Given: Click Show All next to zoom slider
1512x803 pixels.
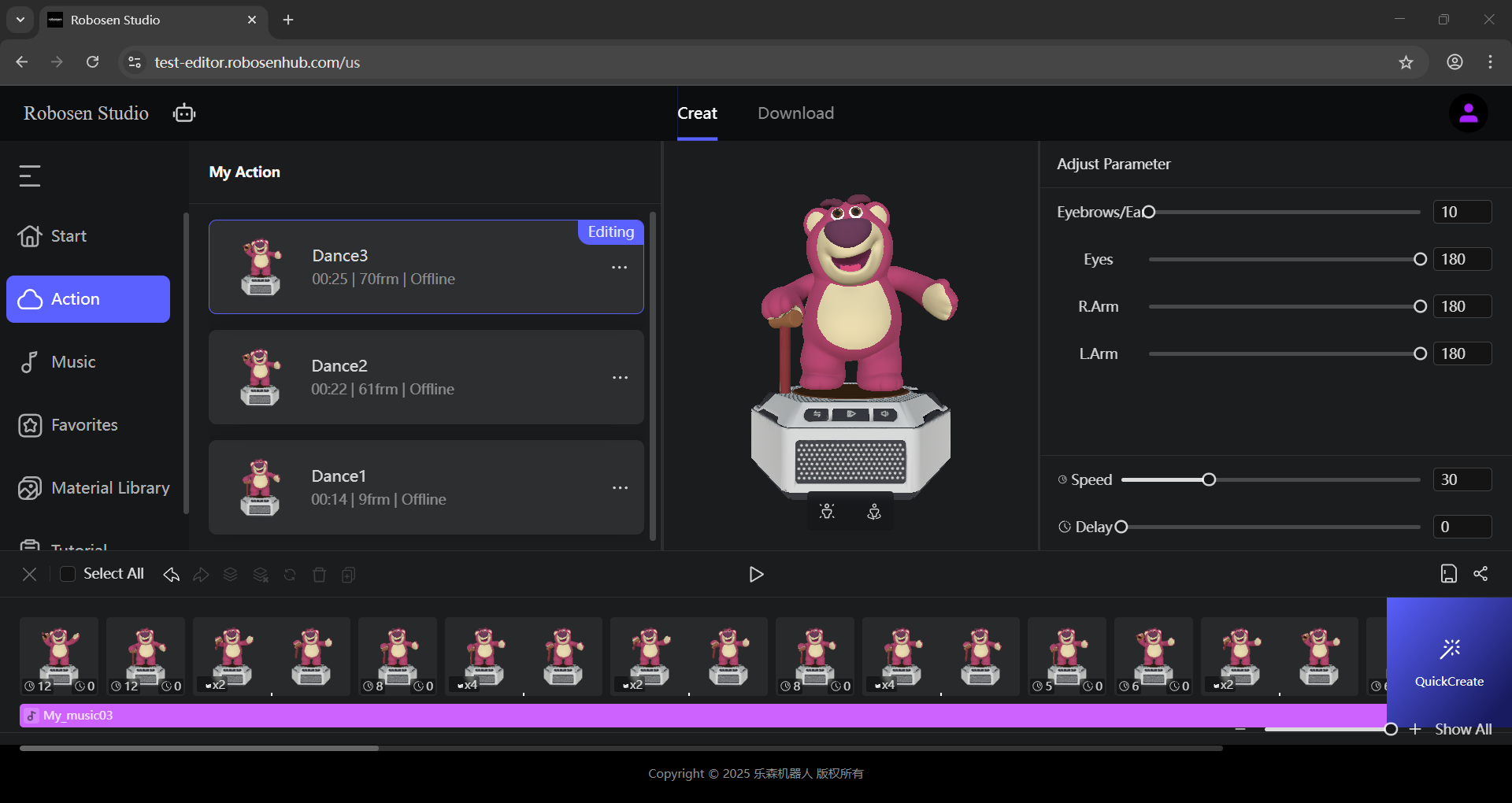Looking at the screenshot, I should click(x=1462, y=730).
